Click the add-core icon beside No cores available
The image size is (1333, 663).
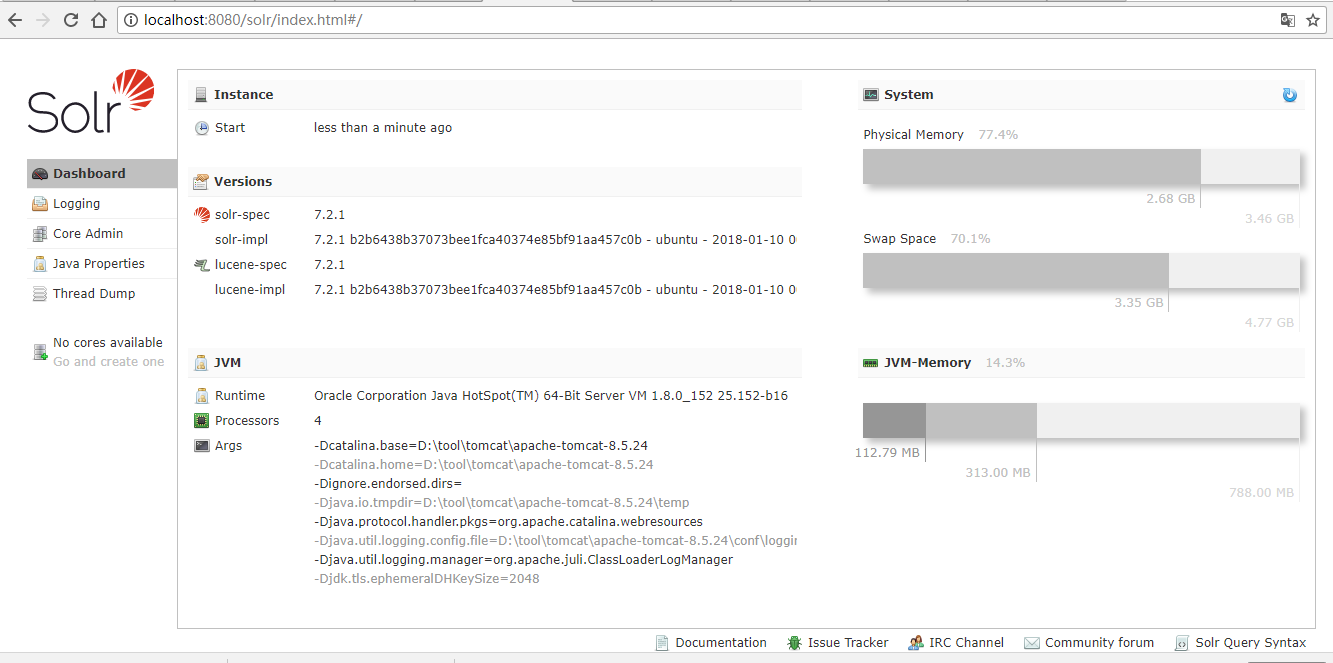point(40,352)
